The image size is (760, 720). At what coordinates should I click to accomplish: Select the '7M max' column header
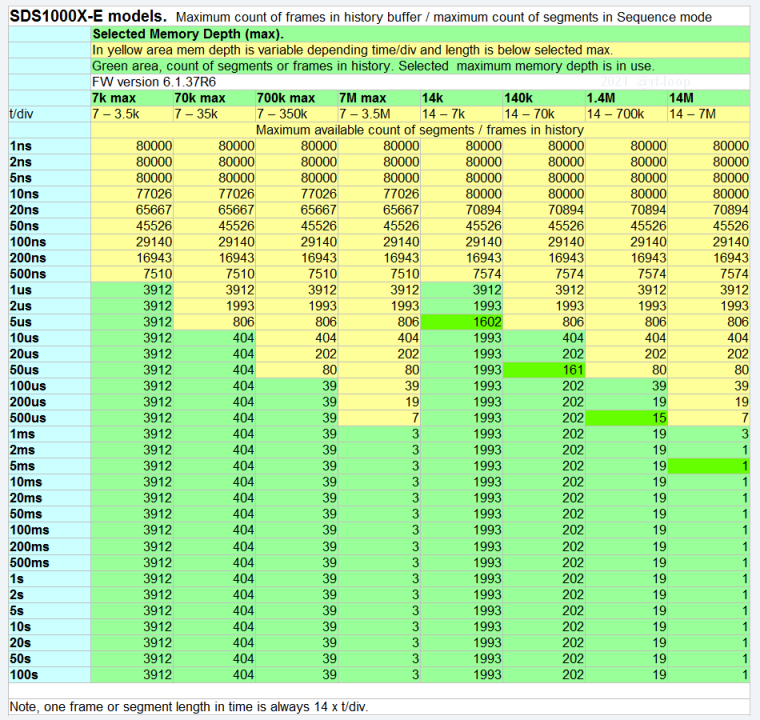[379, 98]
